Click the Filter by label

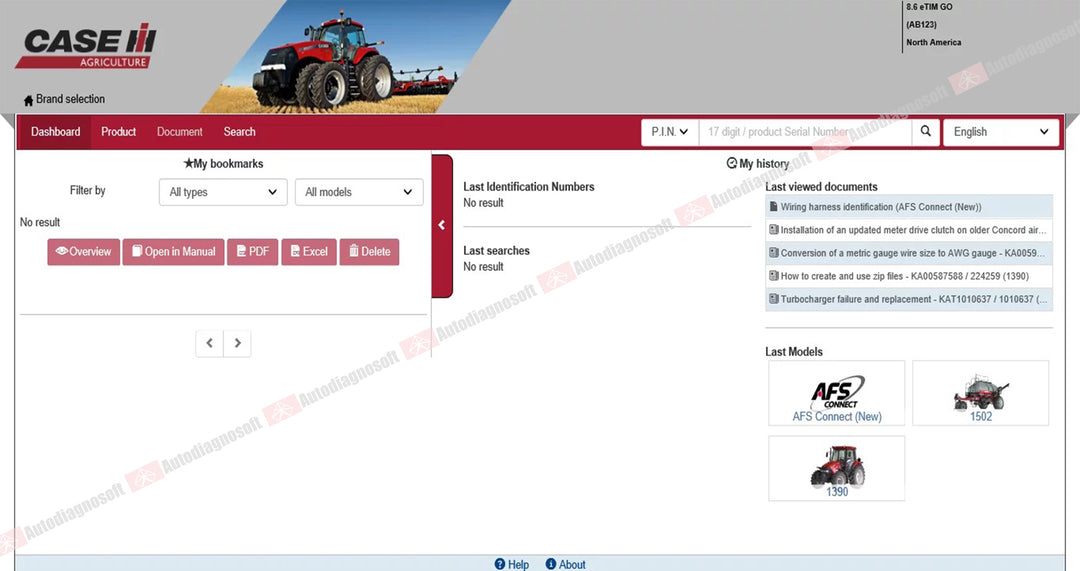tap(87, 190)
